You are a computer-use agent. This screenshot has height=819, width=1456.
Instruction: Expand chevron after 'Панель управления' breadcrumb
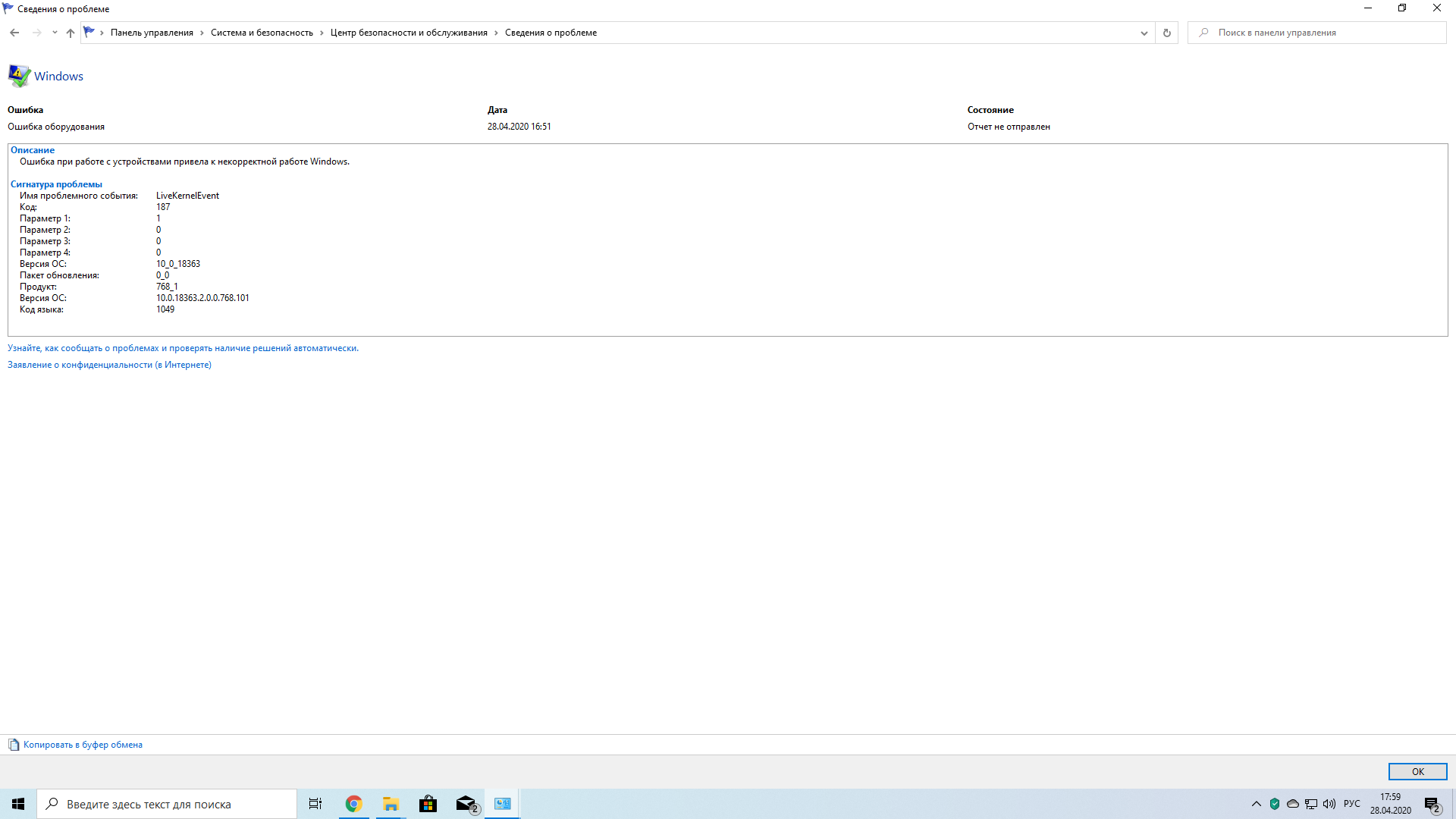pos(202,33)
